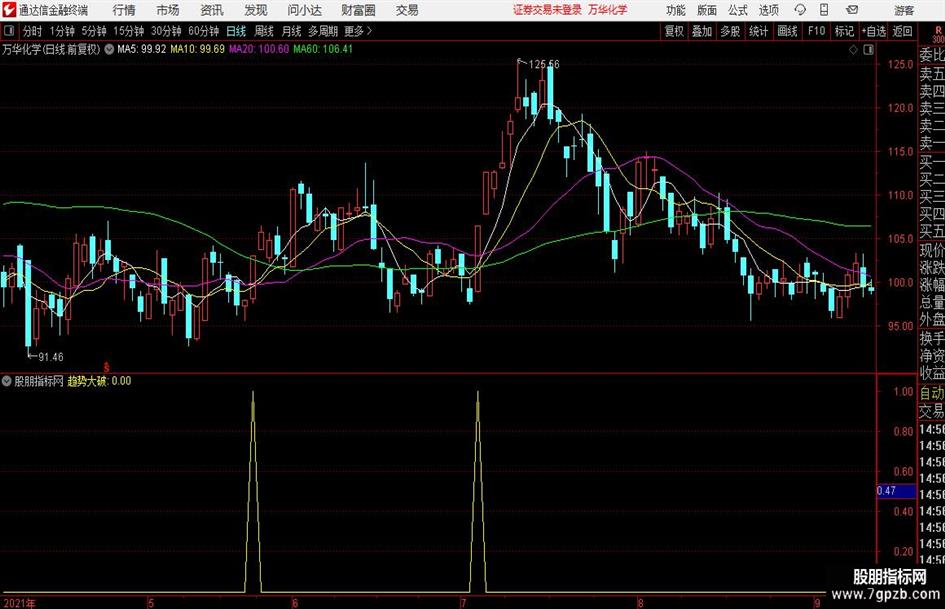Toggle the left panel icon beside 分时

[x=8, y=31]
